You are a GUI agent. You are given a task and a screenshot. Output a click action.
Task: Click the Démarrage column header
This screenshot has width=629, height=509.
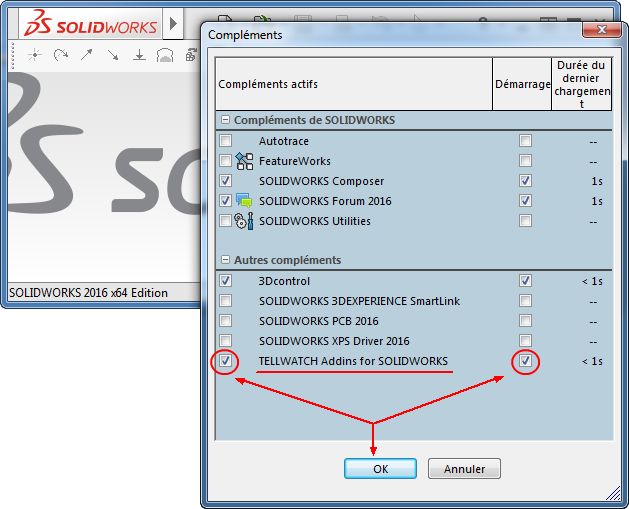tap(521, 84)
